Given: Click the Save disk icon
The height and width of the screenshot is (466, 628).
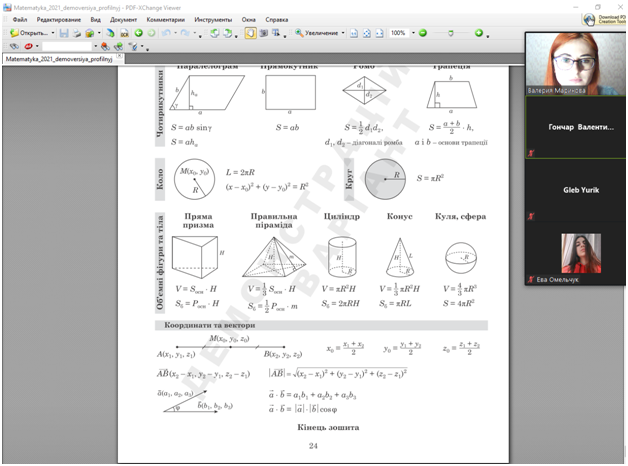Looking at the screenshot, I should click(64, 33).
